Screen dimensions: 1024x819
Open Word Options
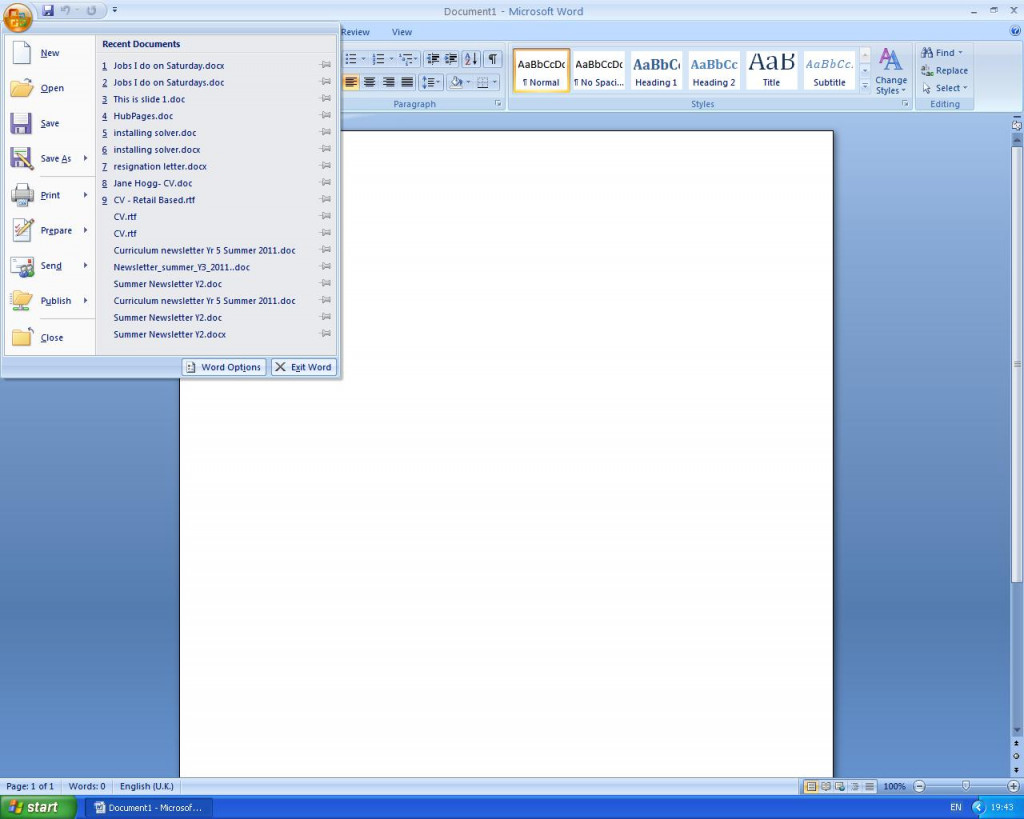click(x=223, y=367)
